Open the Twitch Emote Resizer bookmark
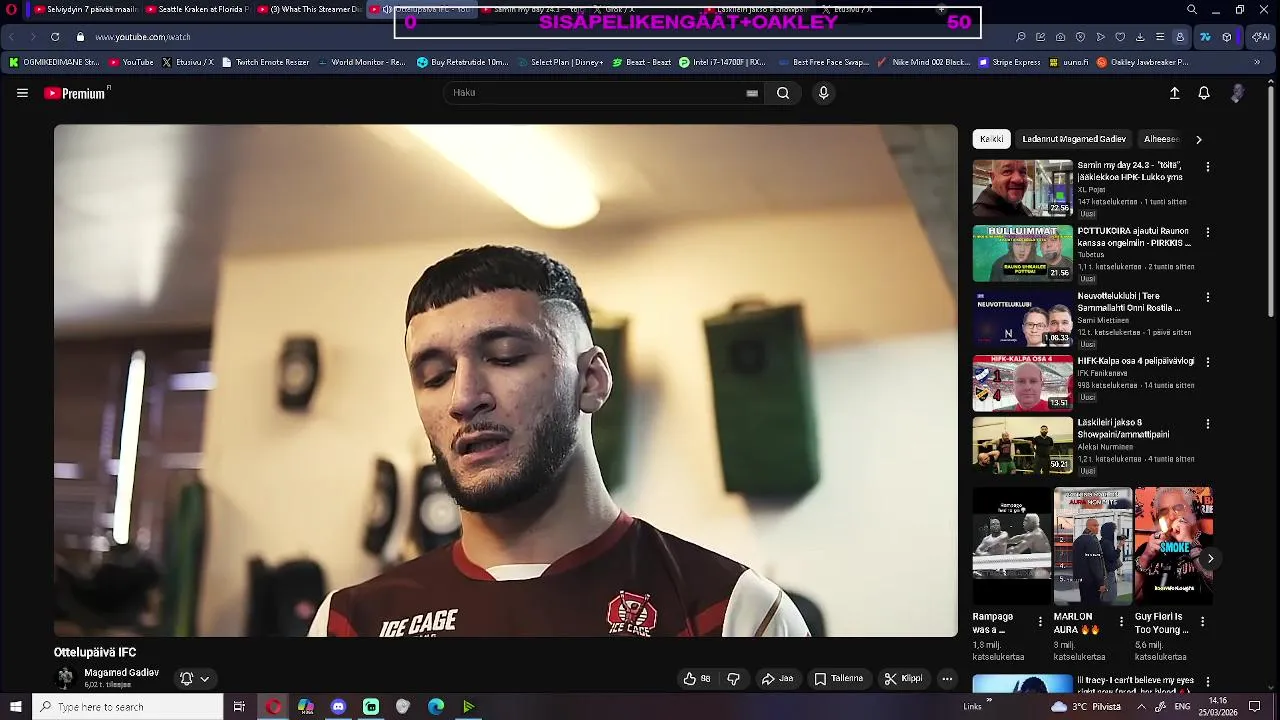1280x720 pixels. [265, 62]
